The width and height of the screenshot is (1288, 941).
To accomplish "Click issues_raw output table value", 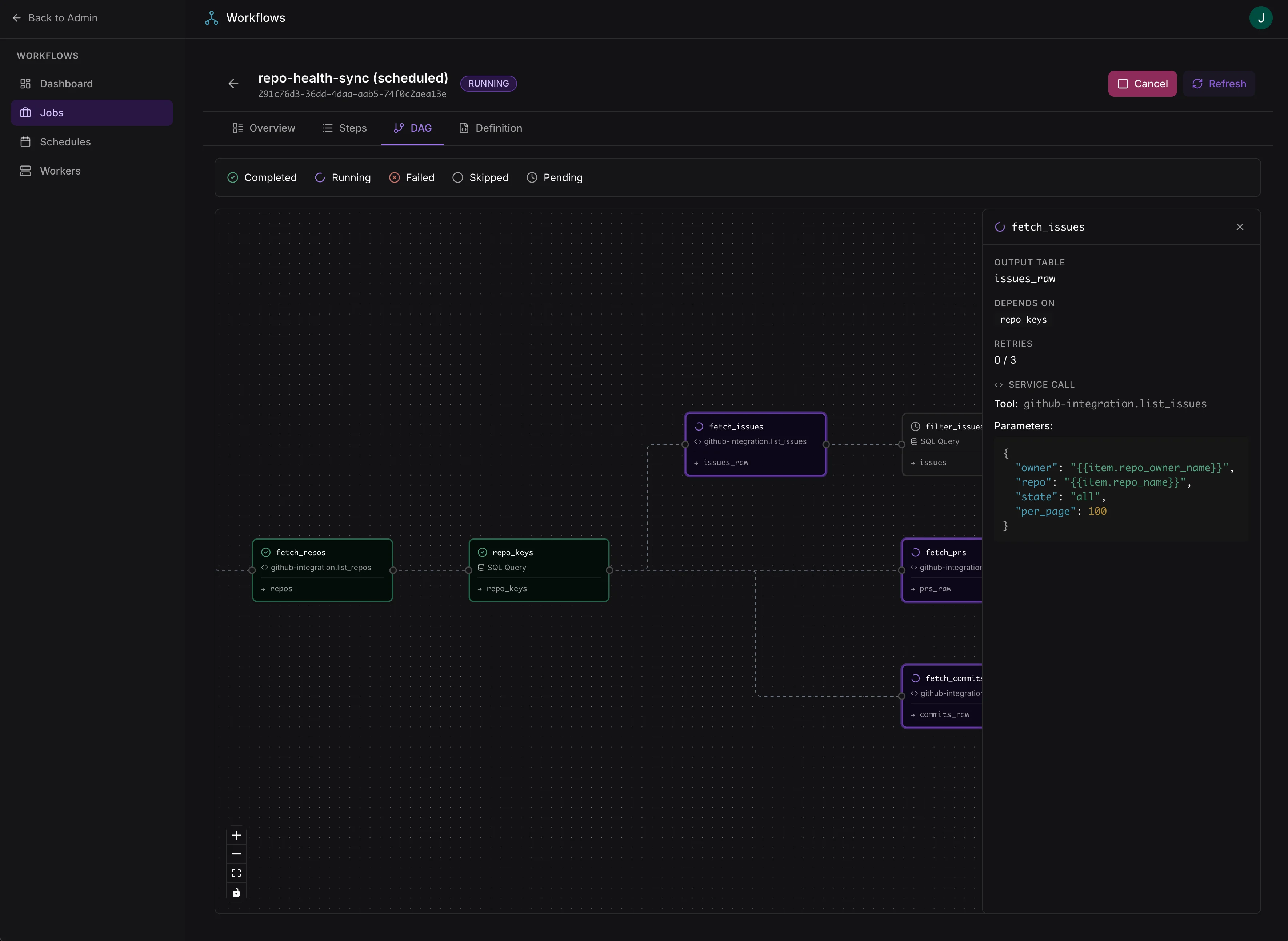I will pos(1025,279).
